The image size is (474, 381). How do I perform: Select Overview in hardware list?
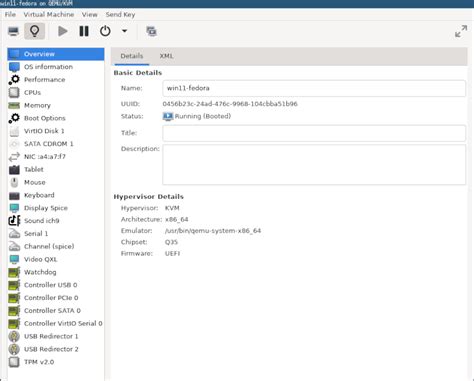pyautogui.click(x=56, y=54)
